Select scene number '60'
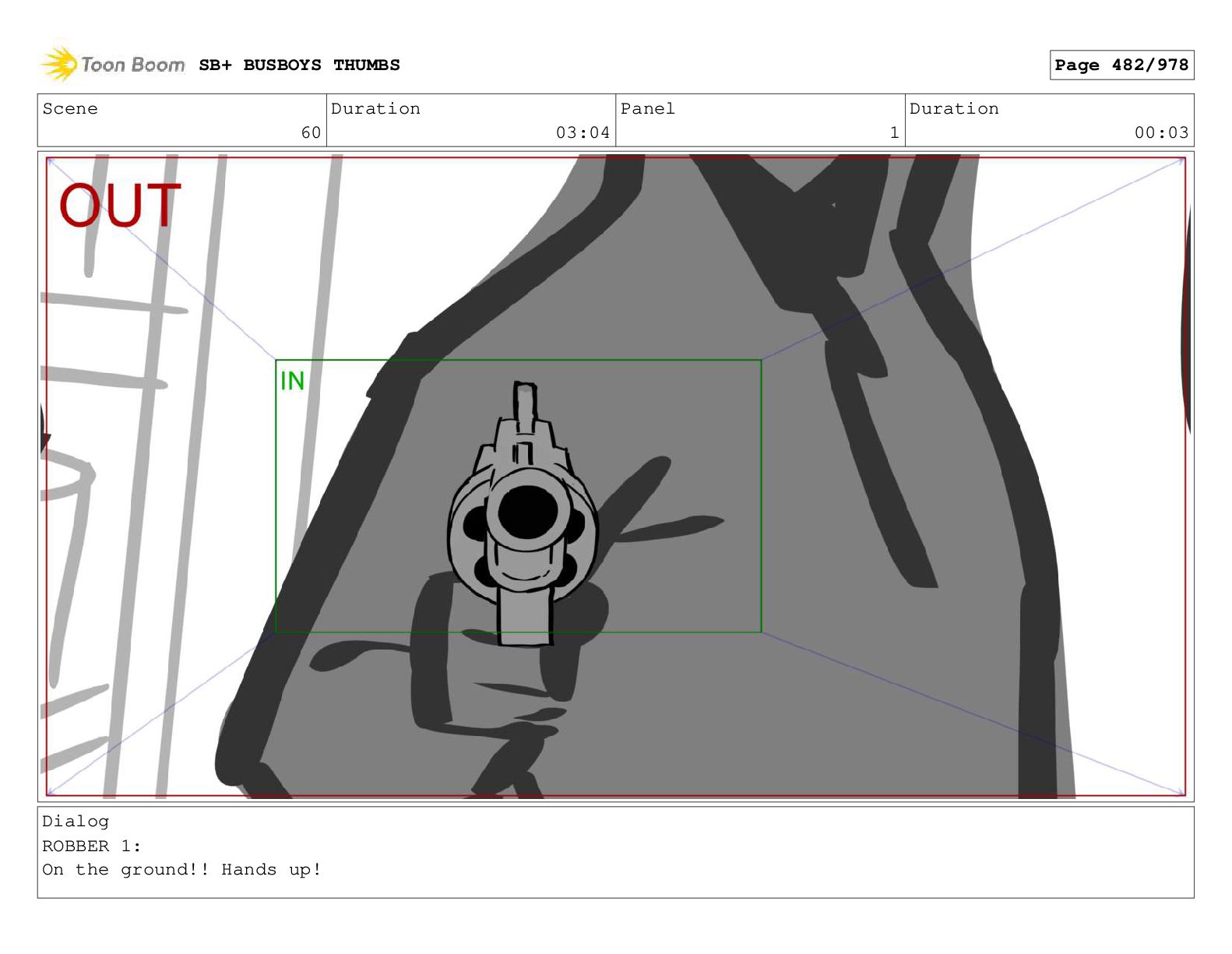Screen dimensions: 1232x954 [x=311, y=132]
